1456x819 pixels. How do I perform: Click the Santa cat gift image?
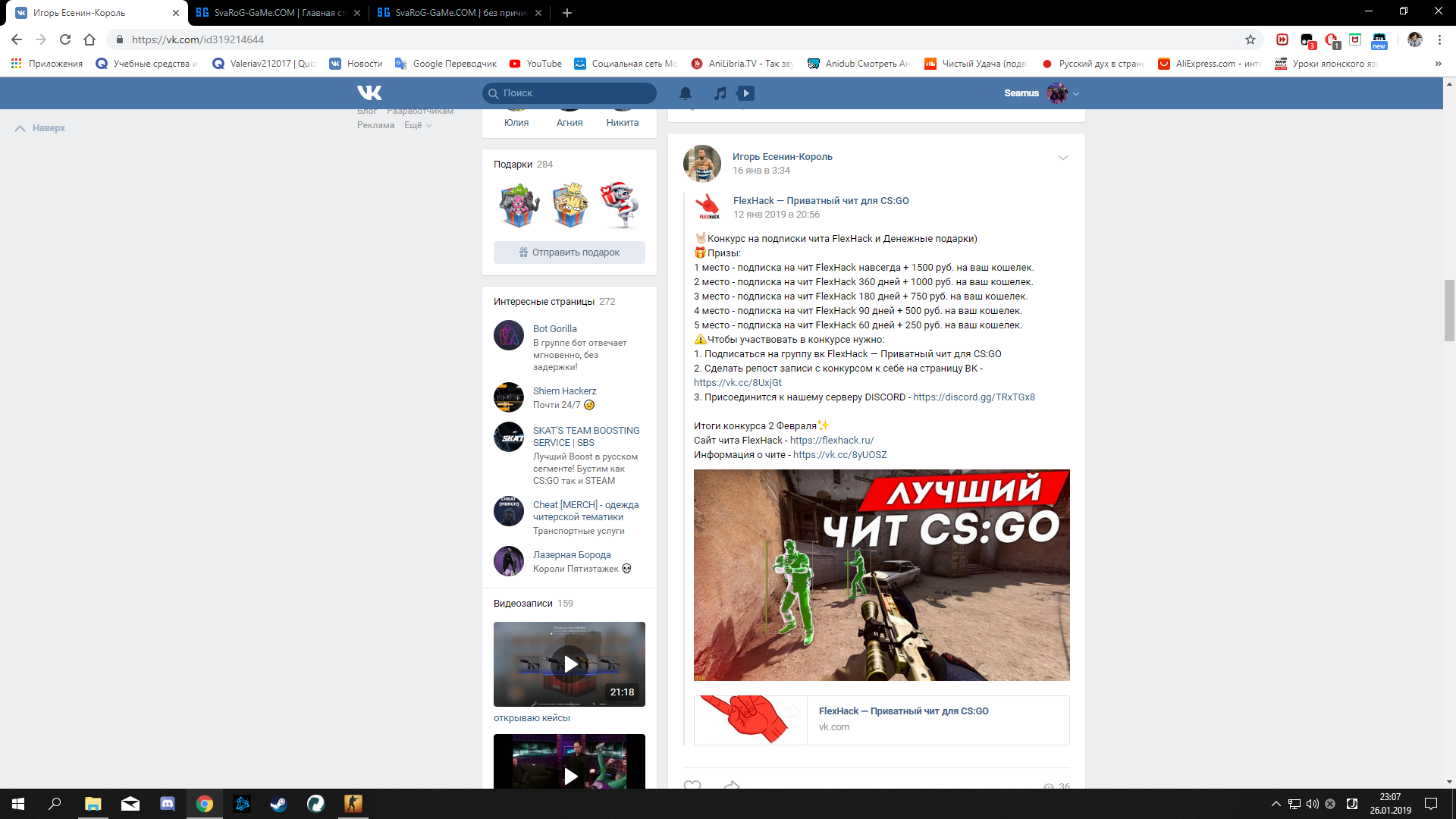tap(620, 205)
